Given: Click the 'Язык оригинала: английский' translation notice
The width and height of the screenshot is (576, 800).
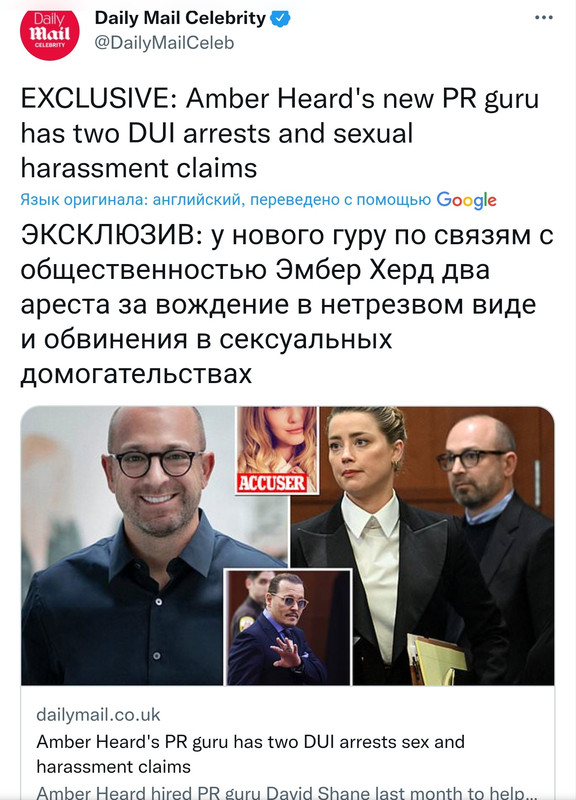Looking at the screenshot, I should [x=130, y=199].
